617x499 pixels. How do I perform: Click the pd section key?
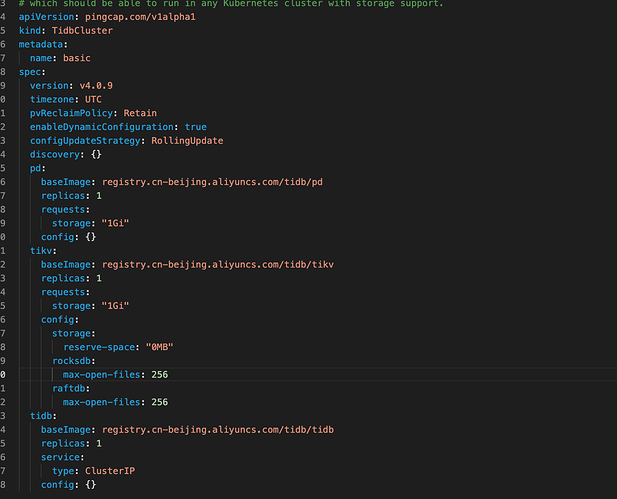tap(35, 168)
